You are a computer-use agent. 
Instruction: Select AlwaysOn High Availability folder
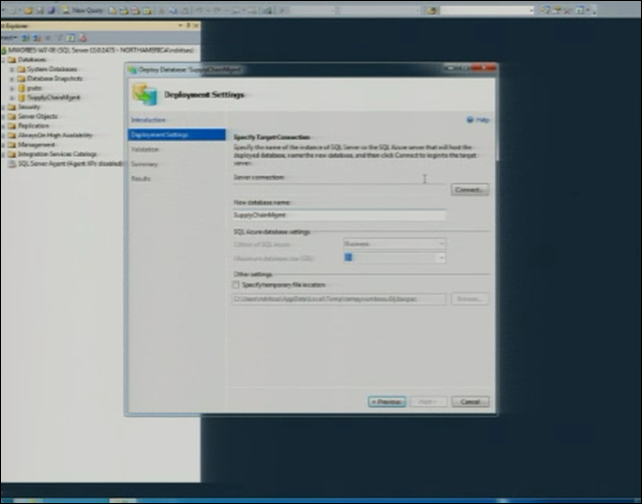(50, 135)
